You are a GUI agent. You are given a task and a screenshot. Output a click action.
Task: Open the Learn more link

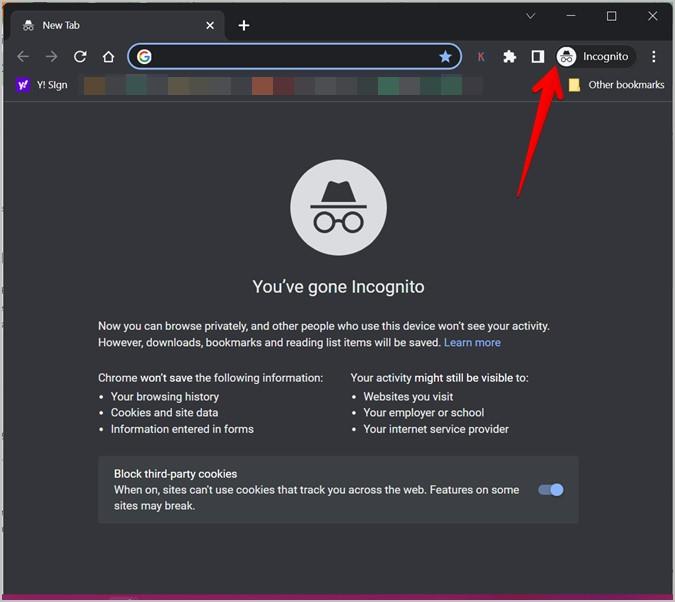pos(472,342)
